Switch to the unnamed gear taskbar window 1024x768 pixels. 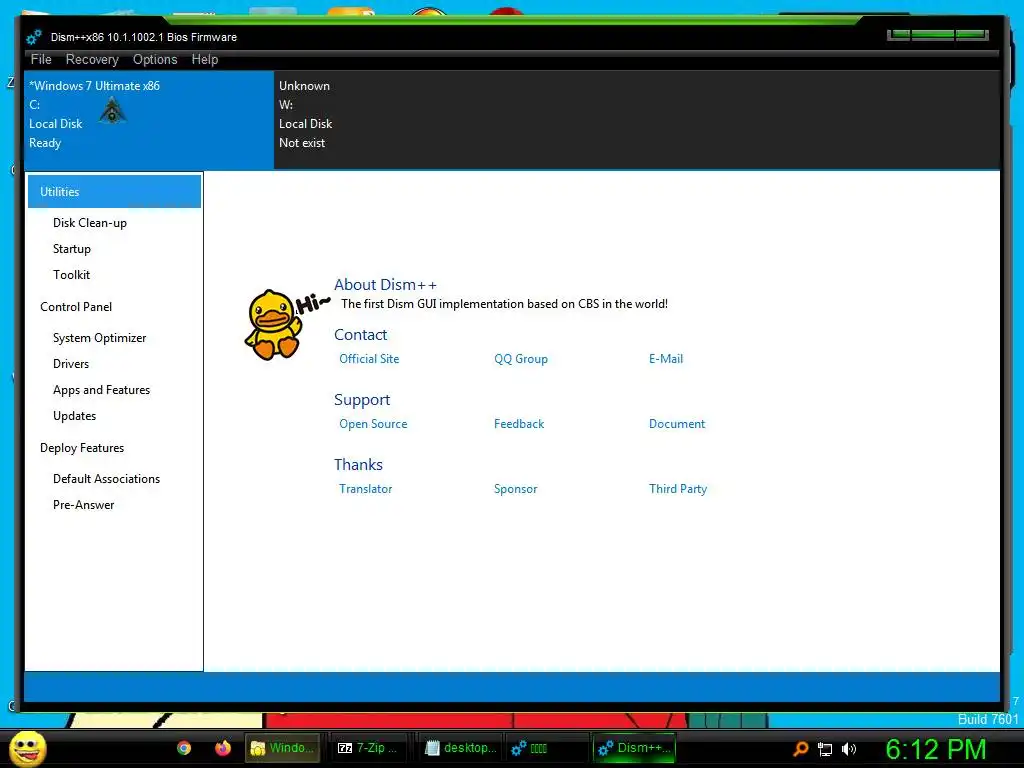tap(545, 748)
